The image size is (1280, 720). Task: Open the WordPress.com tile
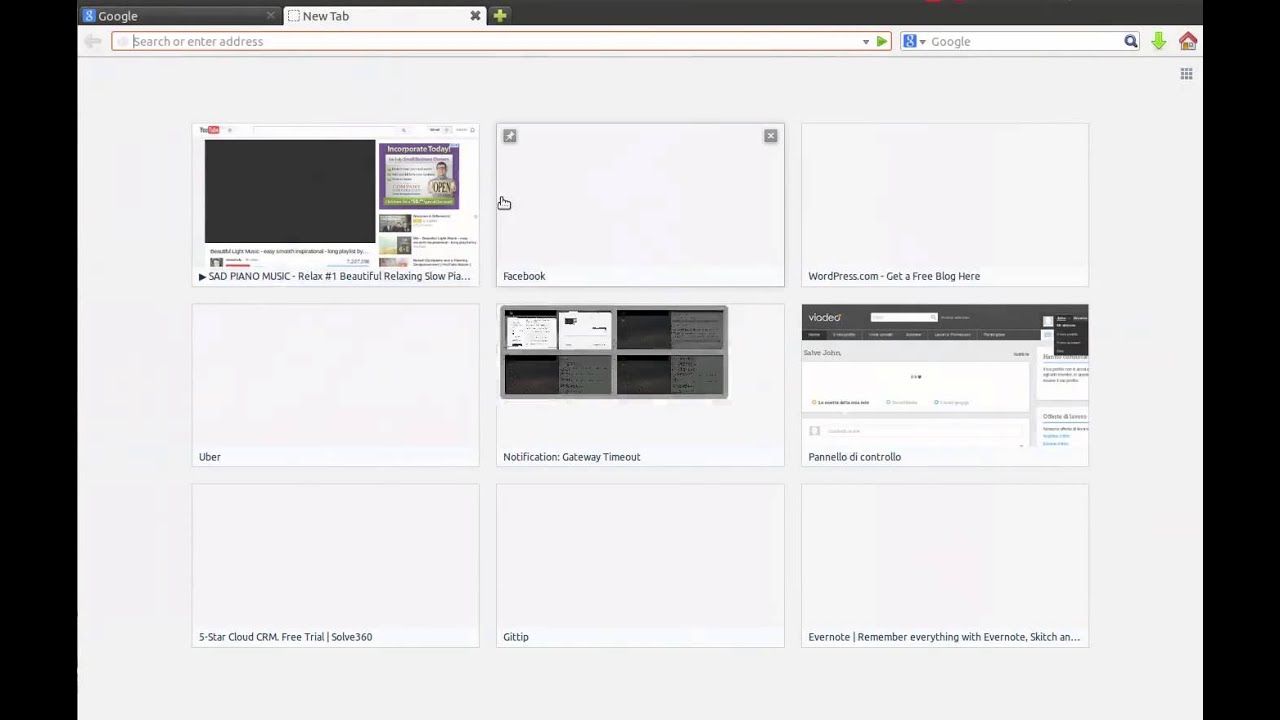click(944, 205)
